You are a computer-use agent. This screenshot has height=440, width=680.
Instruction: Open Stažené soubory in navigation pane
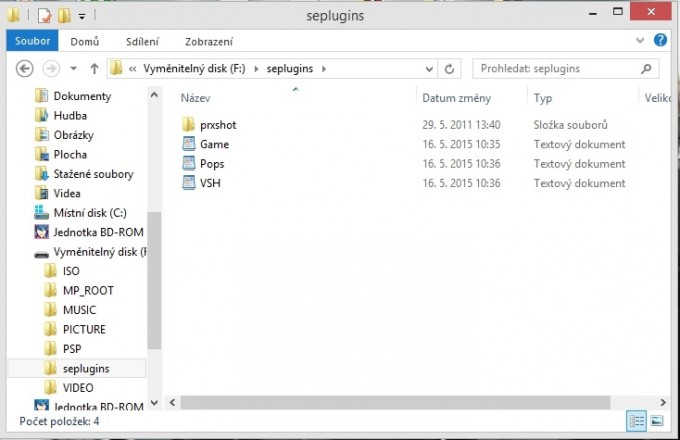93,174
